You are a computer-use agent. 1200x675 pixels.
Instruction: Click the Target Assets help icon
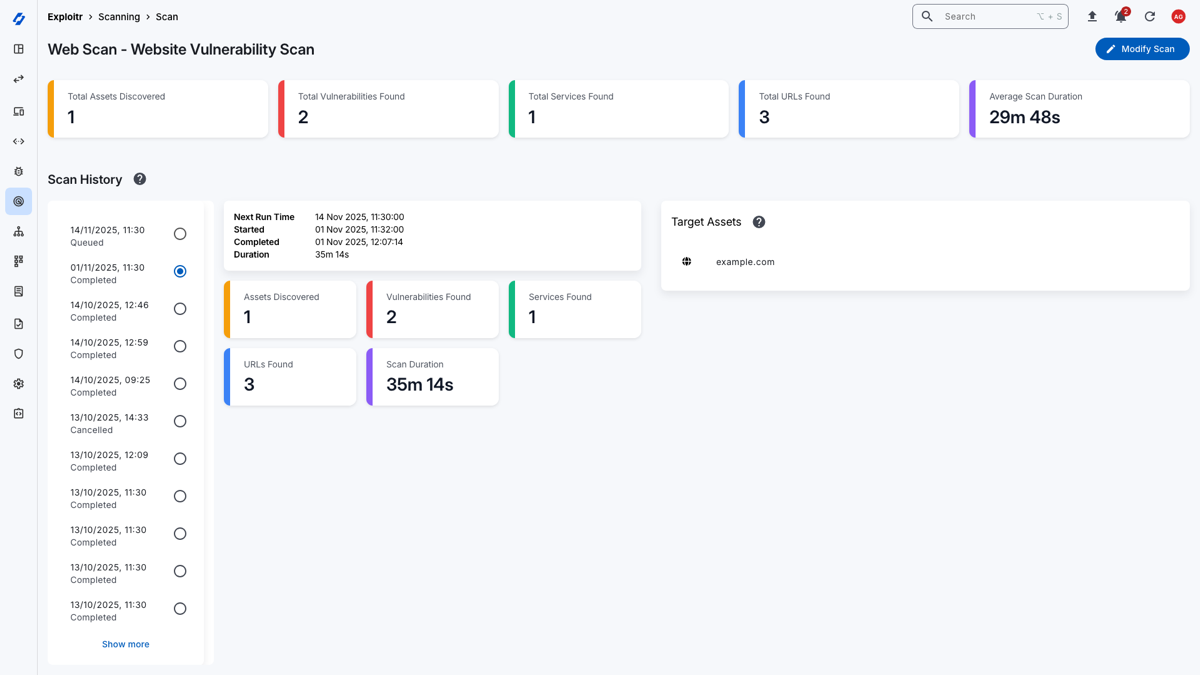coord(759,222)
